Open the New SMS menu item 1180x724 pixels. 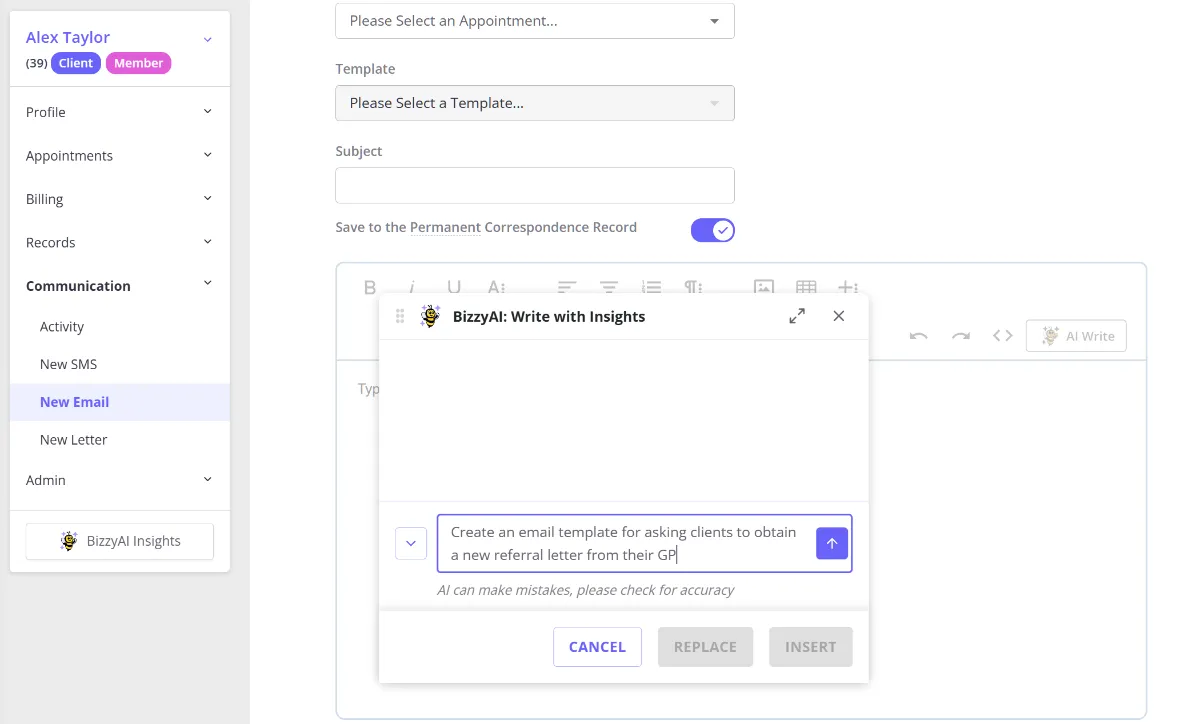pyautogui.click(x=68, y=364)
